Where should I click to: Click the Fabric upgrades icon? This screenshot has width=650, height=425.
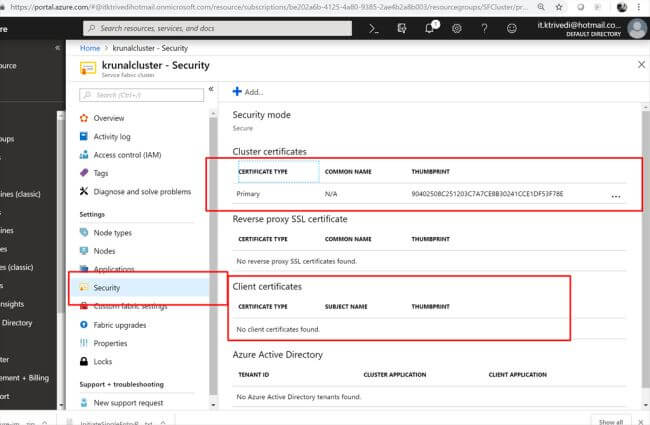click(84, 325)
